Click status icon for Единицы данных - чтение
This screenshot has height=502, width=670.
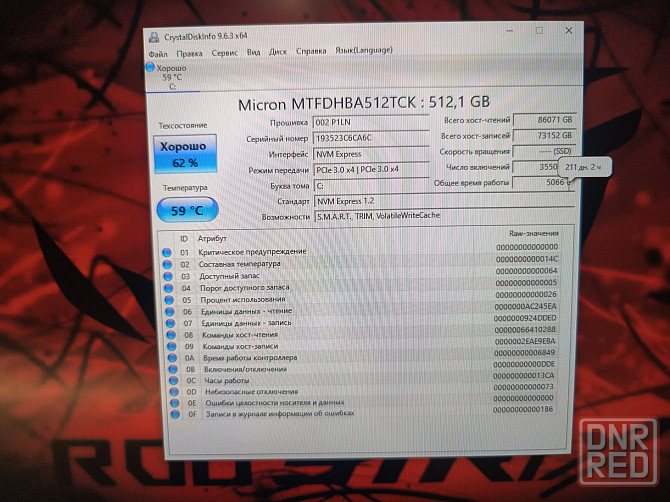coord(170,312)
